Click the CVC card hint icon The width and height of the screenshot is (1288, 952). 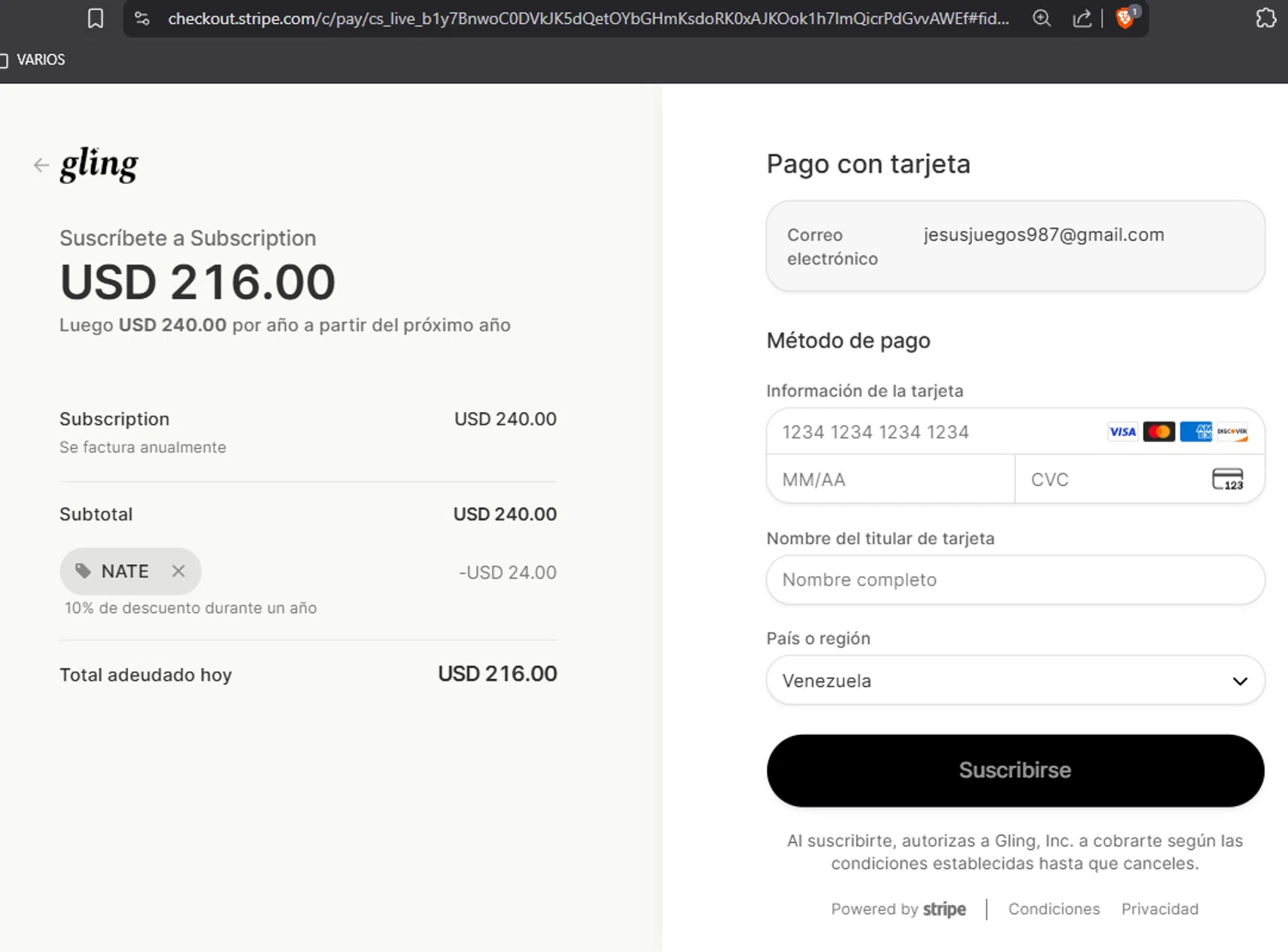click(1228, 479)
